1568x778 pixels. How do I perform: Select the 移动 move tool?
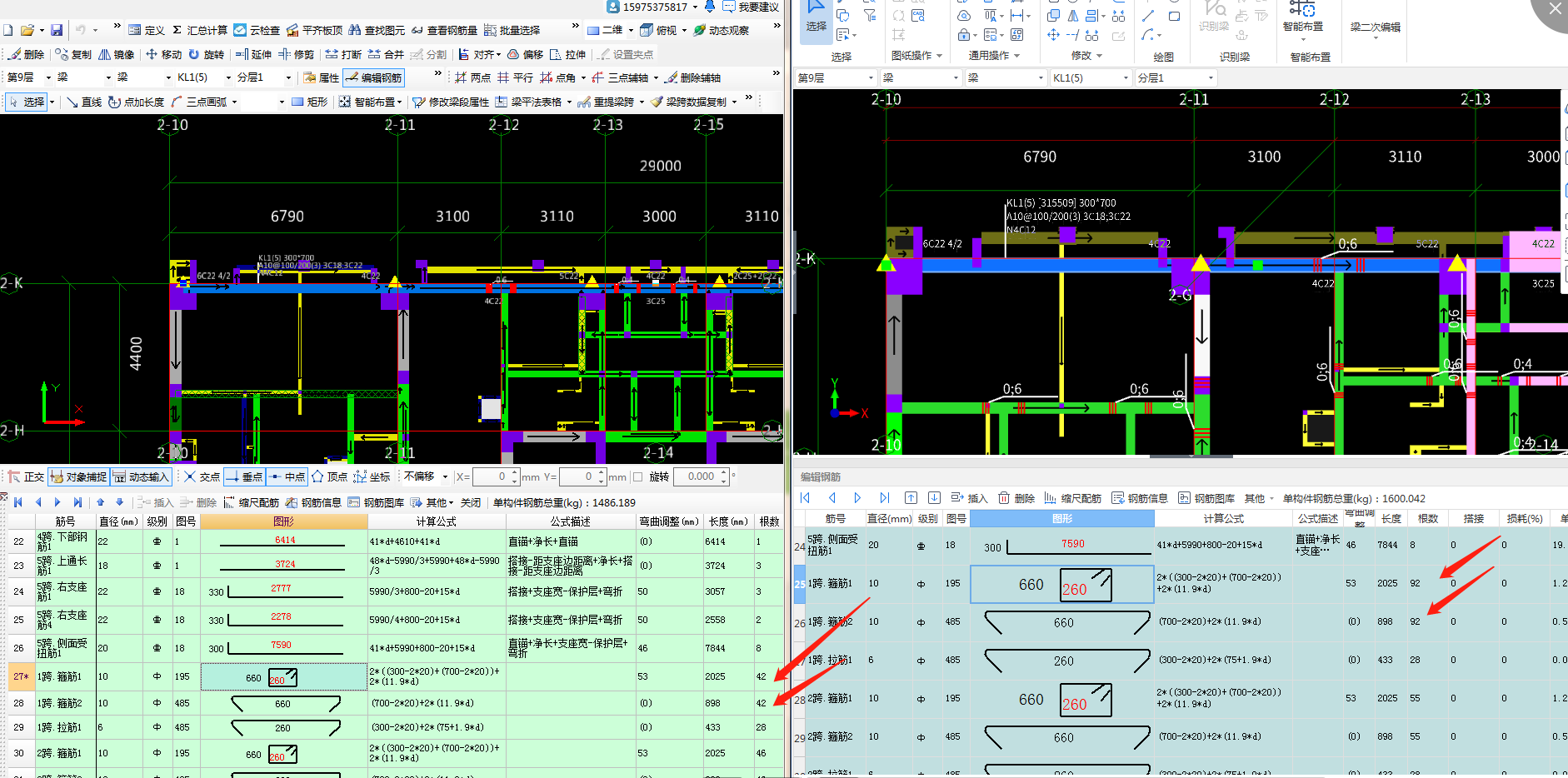pos(163,54)
